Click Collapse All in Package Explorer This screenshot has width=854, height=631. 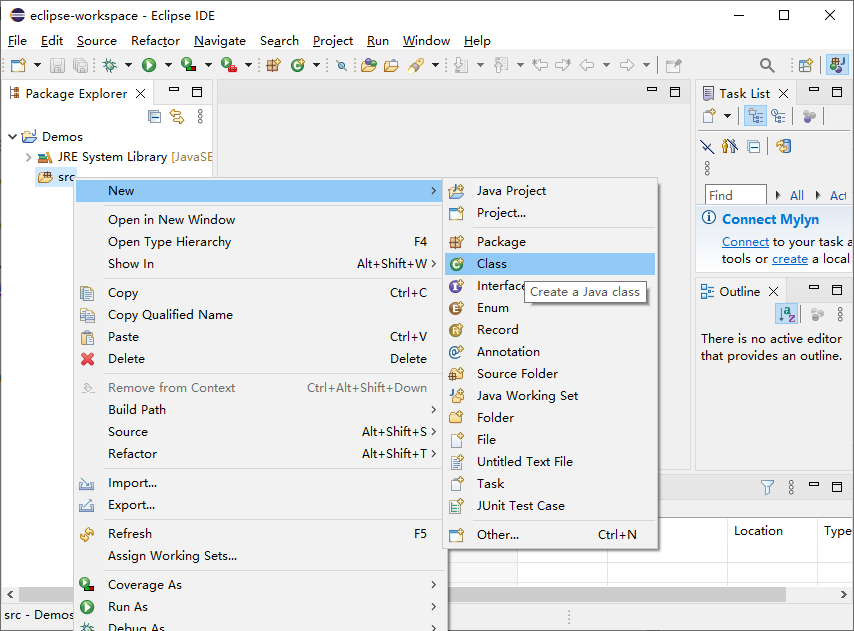[x=155, y=117]
